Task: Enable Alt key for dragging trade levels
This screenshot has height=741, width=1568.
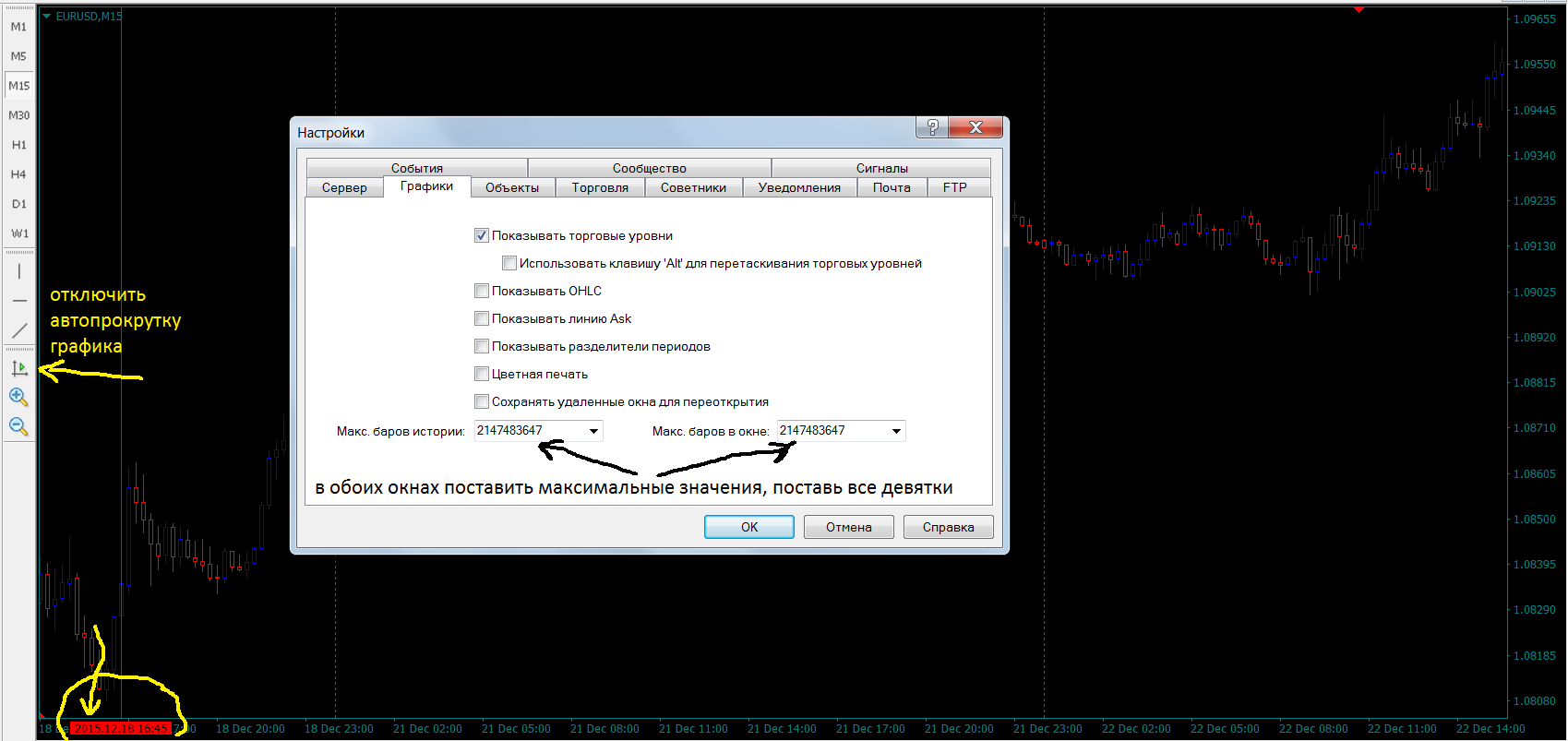Action: pyautogui.click(x=509, y=263)
